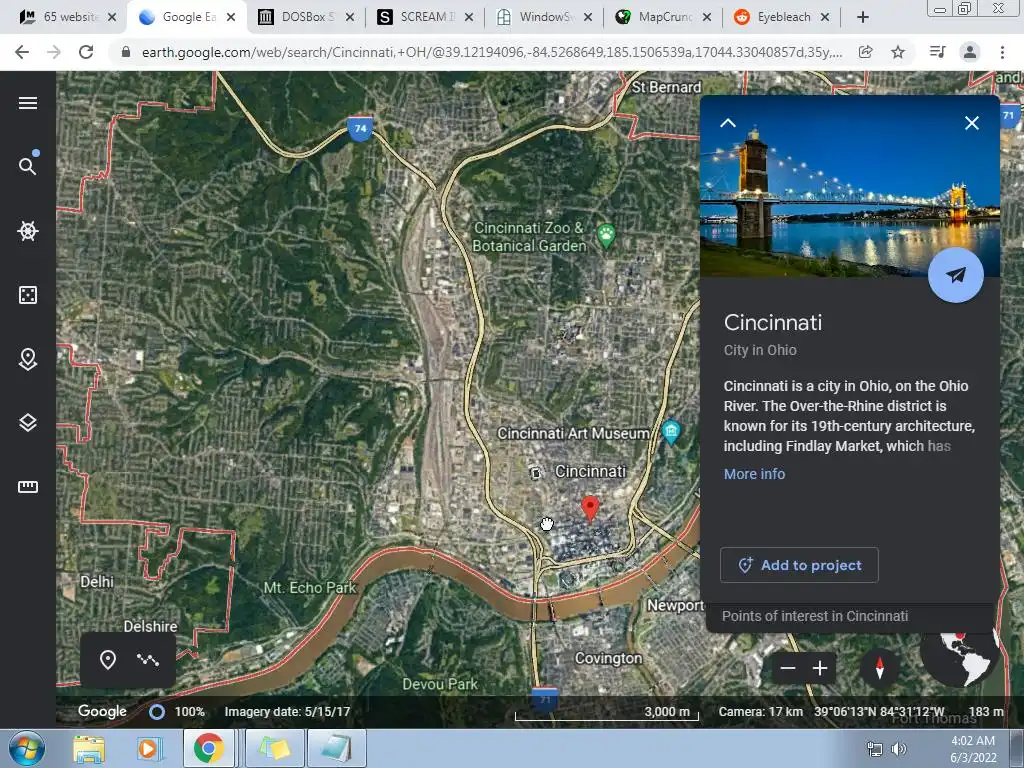Click Imagery date 5/15/17 text

coord(287,712)
